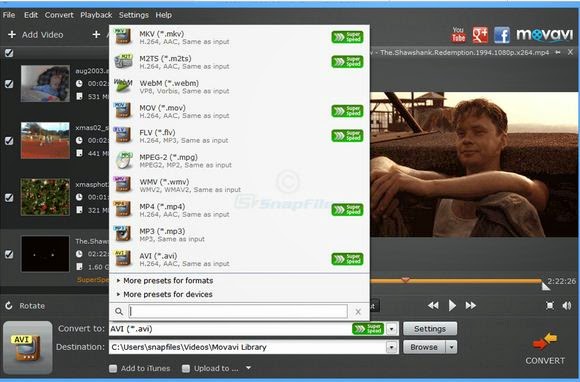Click the Movavi logo
Image resolution: width=580 pixels, height=382 pixels.
(x=544, y=35)
